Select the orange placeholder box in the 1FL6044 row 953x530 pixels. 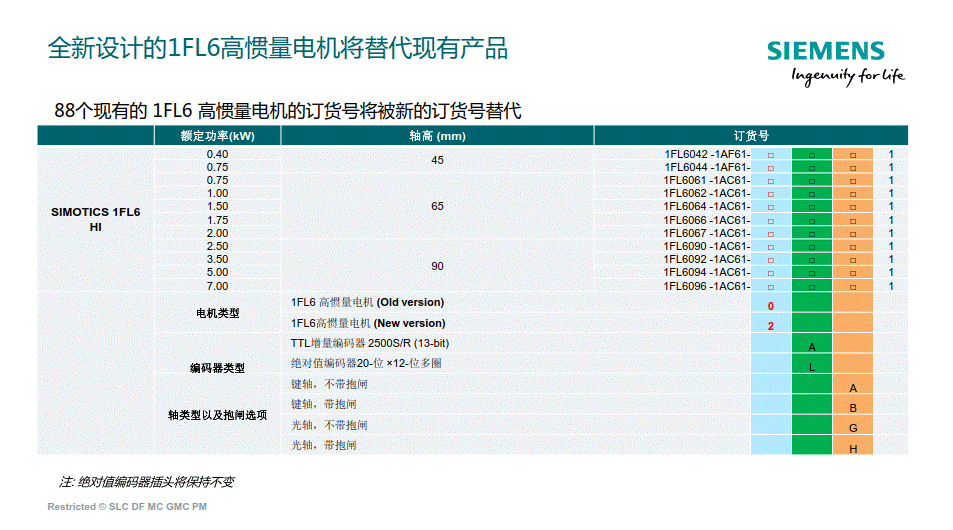(x=853, y=168)
